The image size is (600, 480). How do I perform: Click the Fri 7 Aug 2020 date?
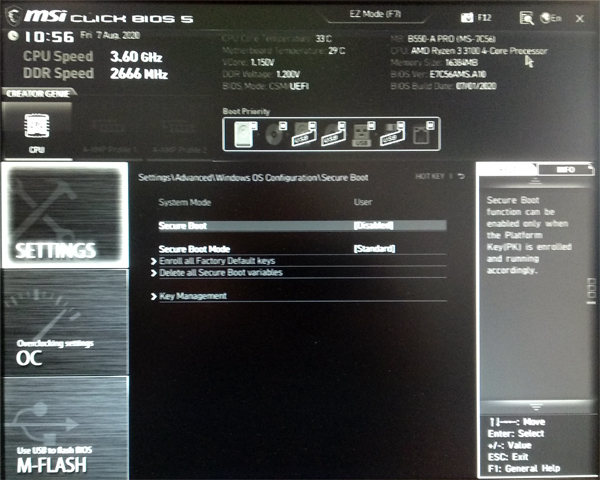(x=110, y=35)
